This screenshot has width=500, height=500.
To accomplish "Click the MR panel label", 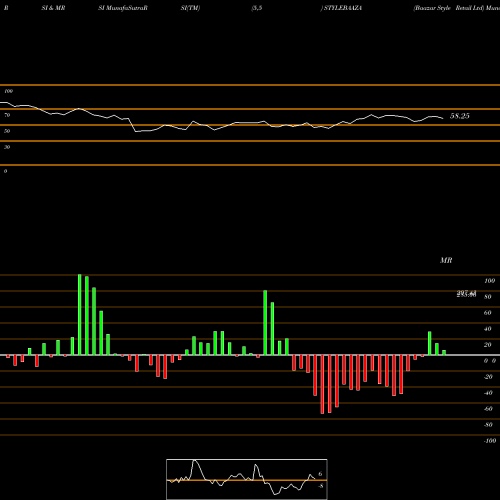I will [x=446, y=260].
